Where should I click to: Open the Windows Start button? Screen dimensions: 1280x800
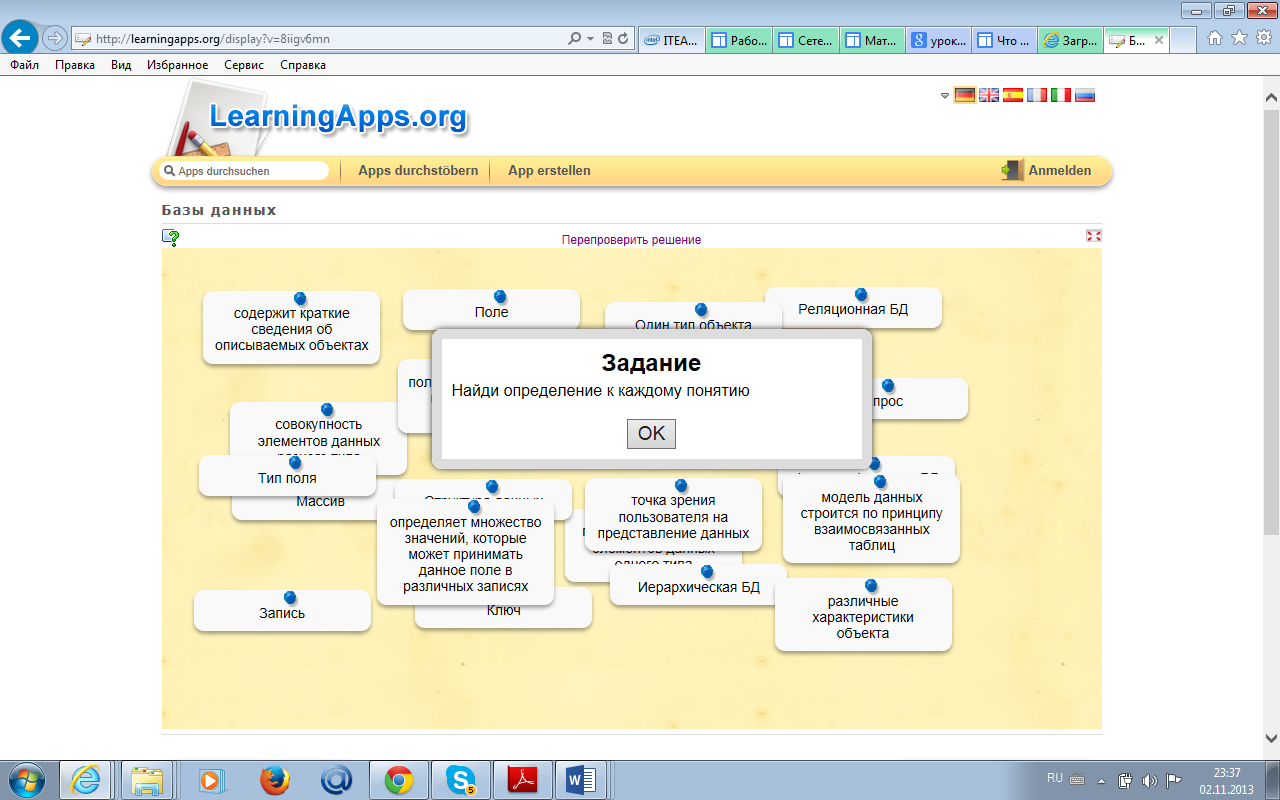(x=26, y=780)
